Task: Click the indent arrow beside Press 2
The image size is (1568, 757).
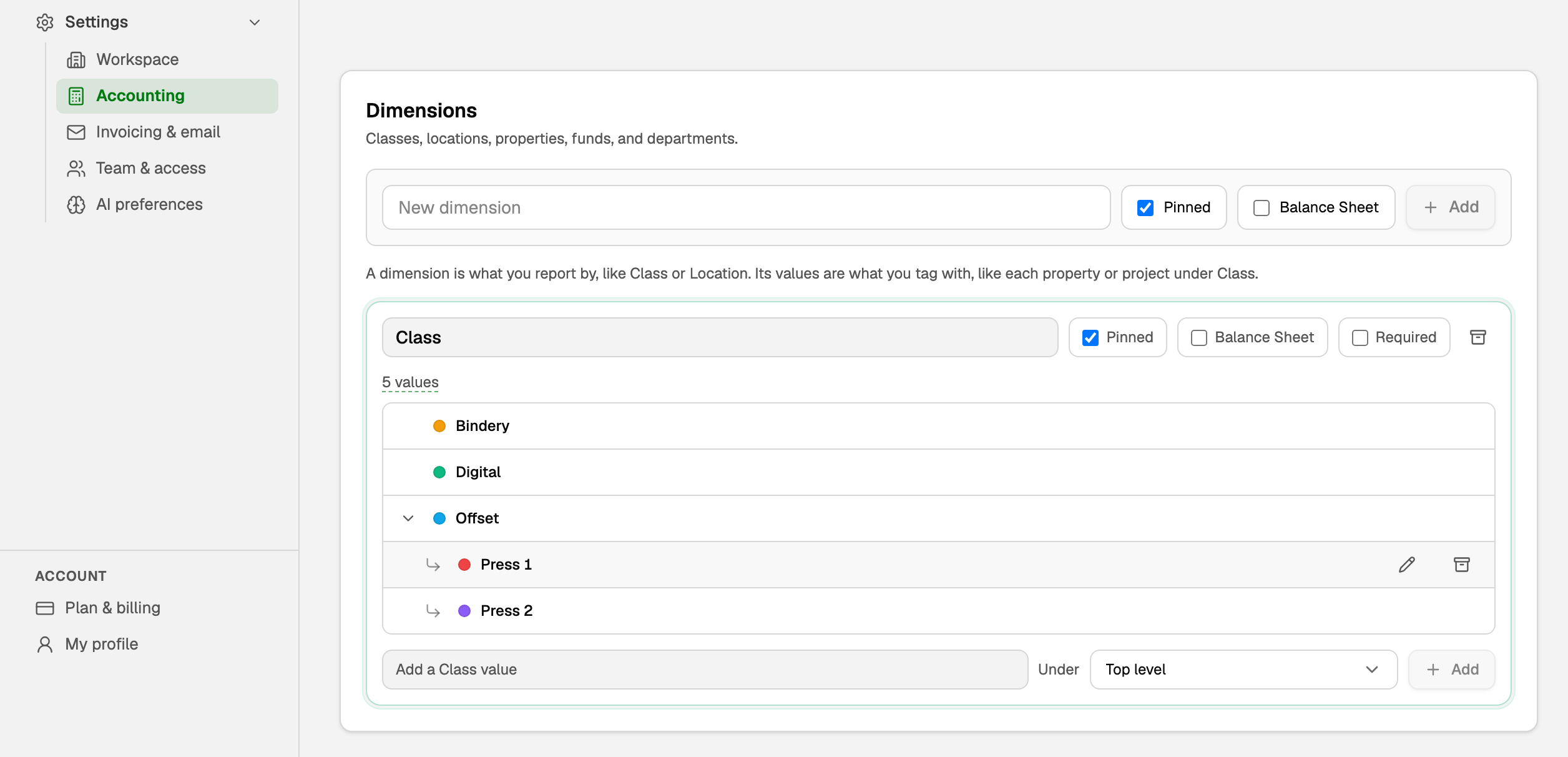Action: pyautogui.click(x=433, y=611)
